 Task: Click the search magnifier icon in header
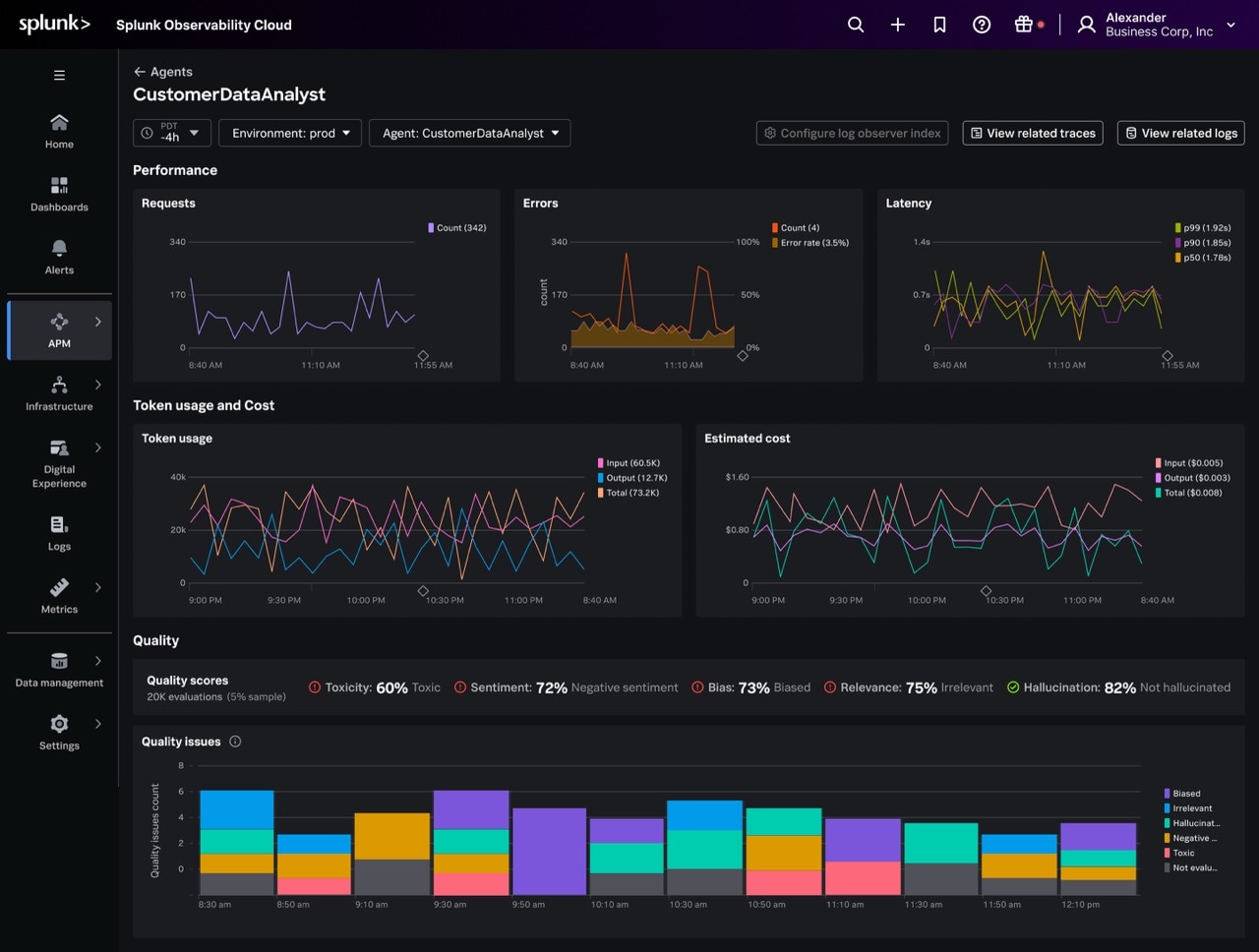tap(856, 25)
